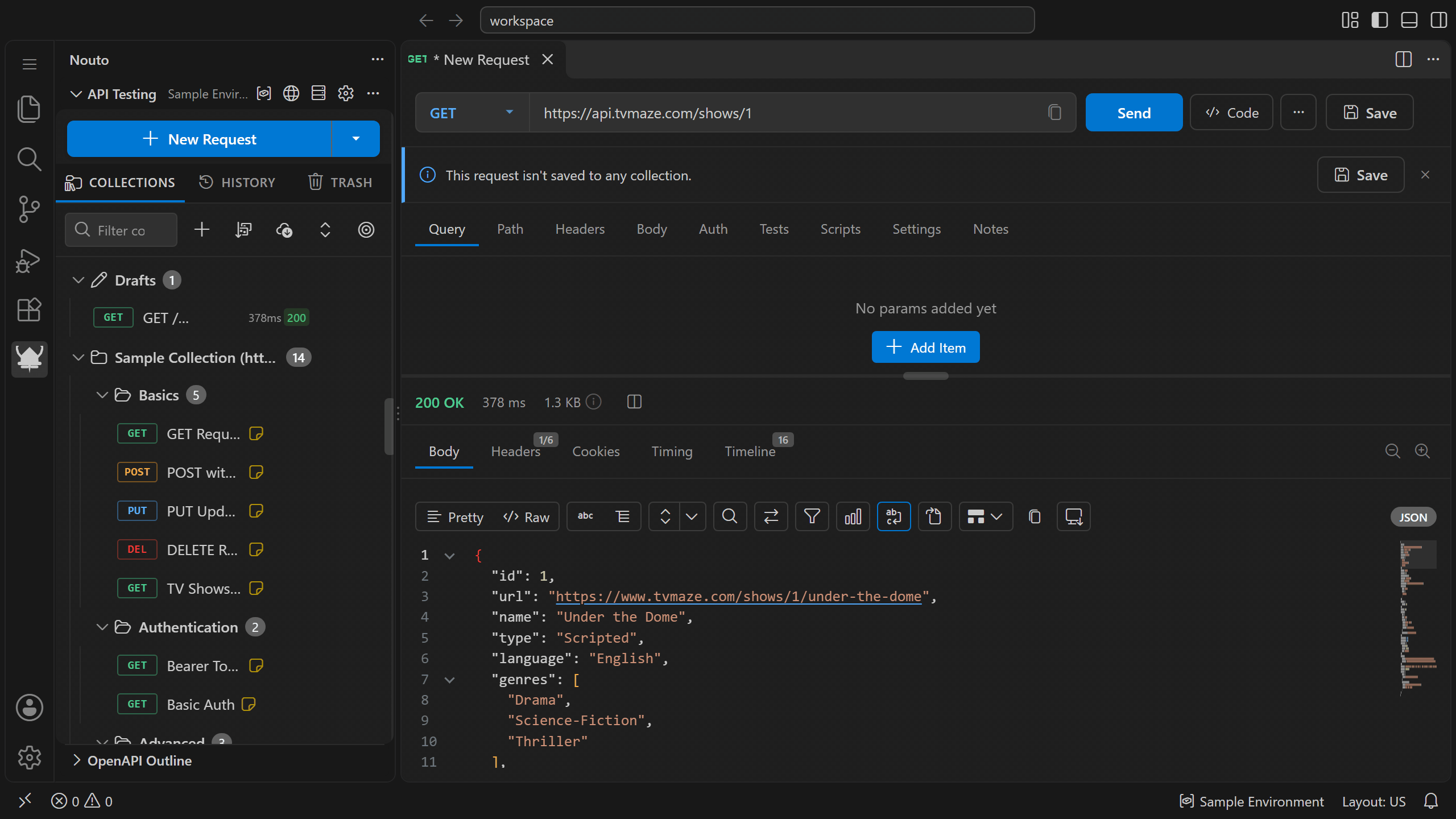Open the Explorer icon in activity bar
Screen dimensions: 1456x819
(29, 109)
